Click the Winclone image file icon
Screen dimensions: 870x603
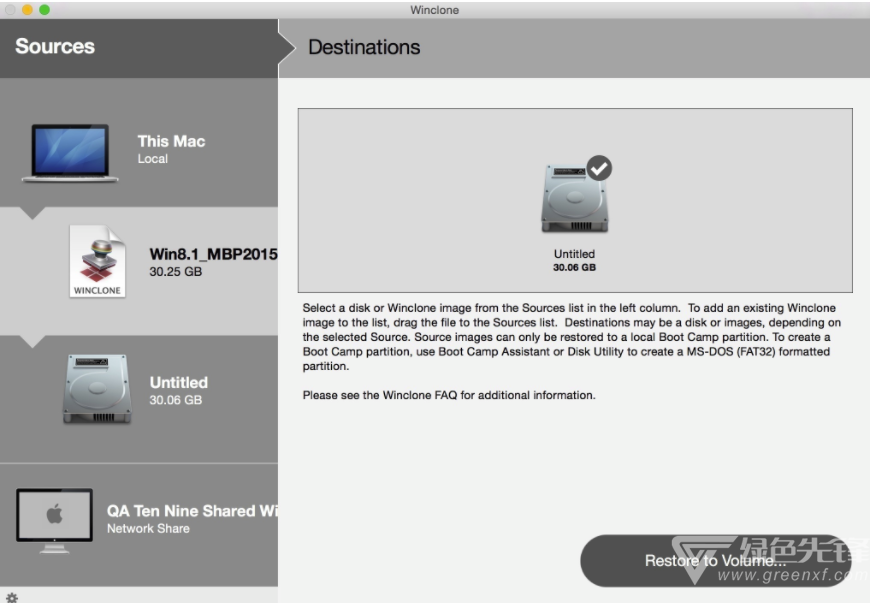(97, 261)
